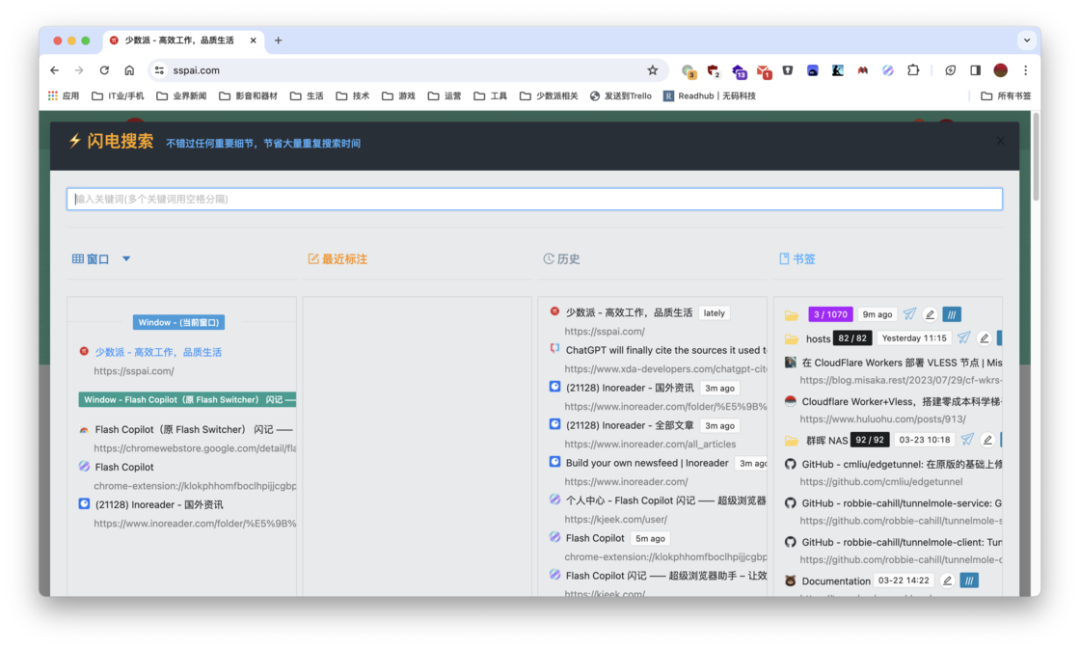The height and width of the screenshot is (648, 1080).
Task: Open the Readhub | 无码科技 bookmark
Action: click(x=709, y=96)
